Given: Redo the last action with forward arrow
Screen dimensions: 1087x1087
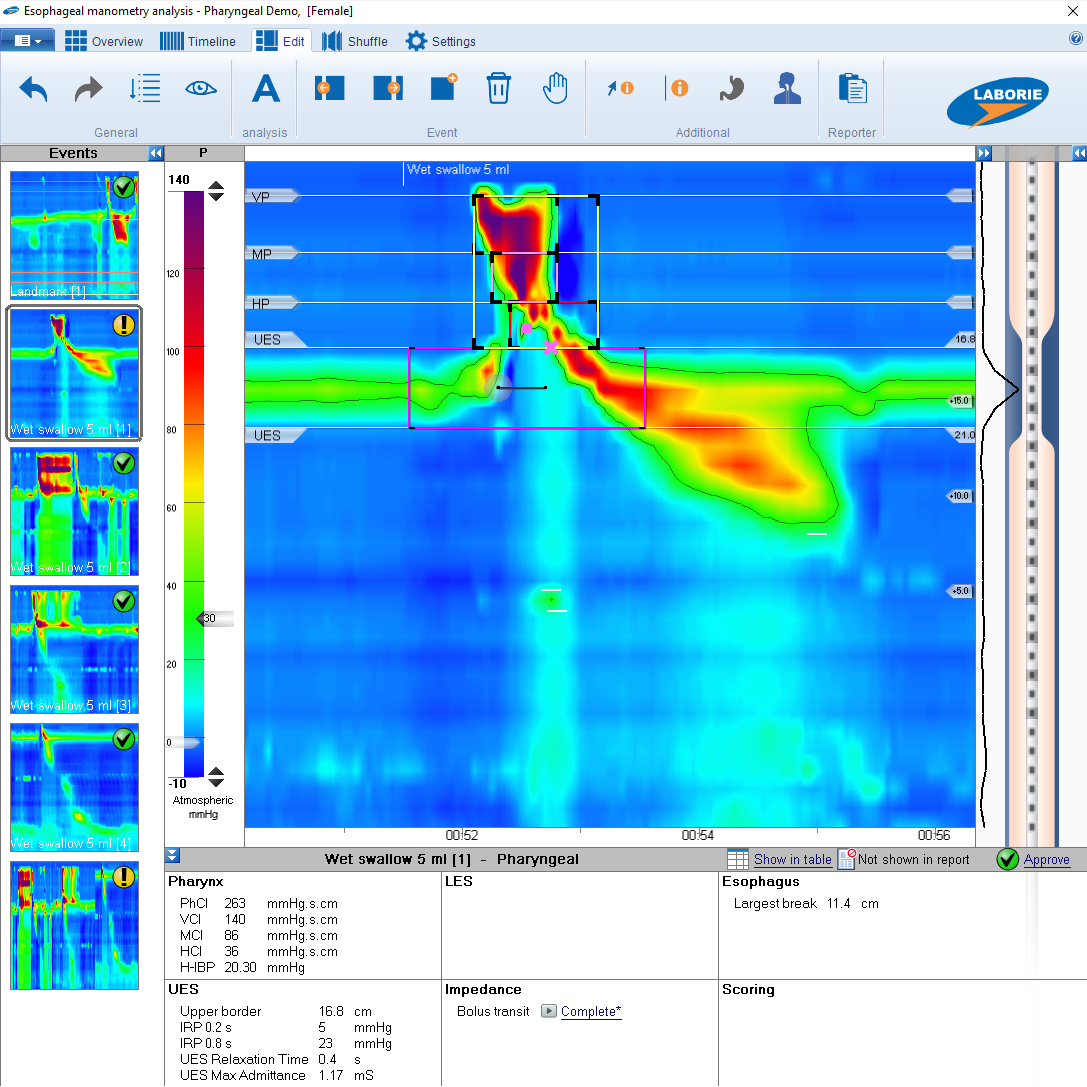Looking at the screenshot, I should click(88, 89).
